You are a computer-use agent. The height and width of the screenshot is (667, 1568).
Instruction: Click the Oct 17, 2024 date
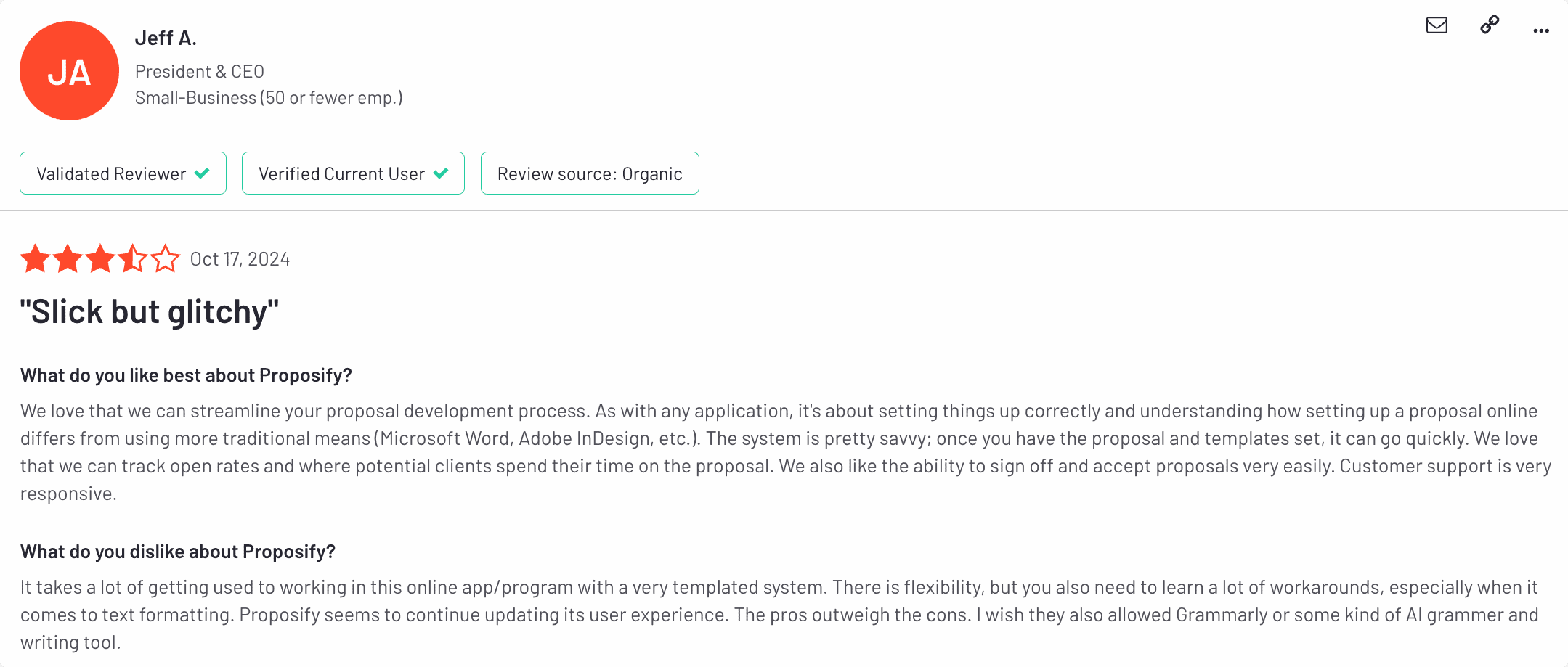point(240,259)
